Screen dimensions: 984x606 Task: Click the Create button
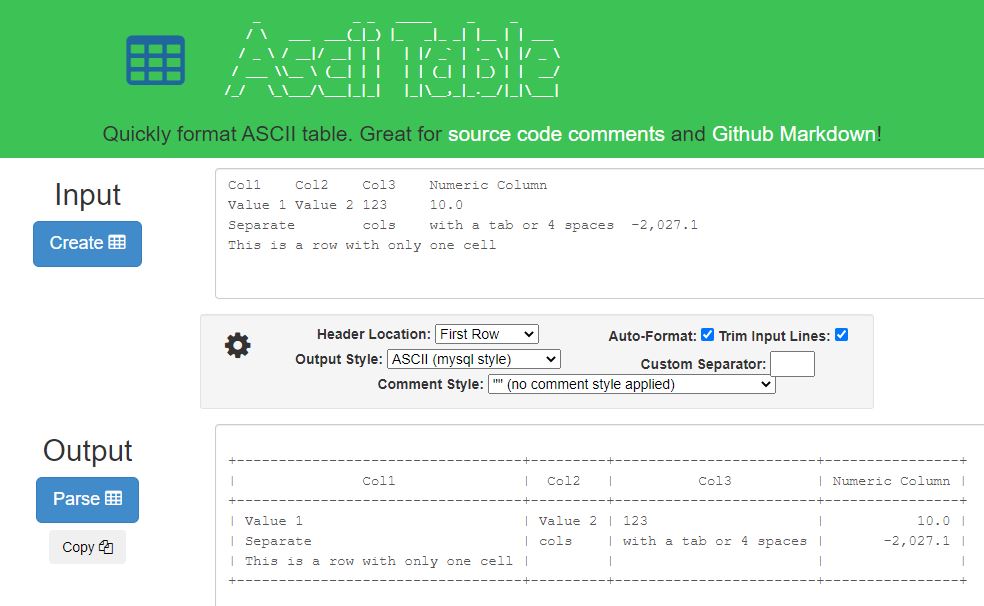tap(87, 243)
